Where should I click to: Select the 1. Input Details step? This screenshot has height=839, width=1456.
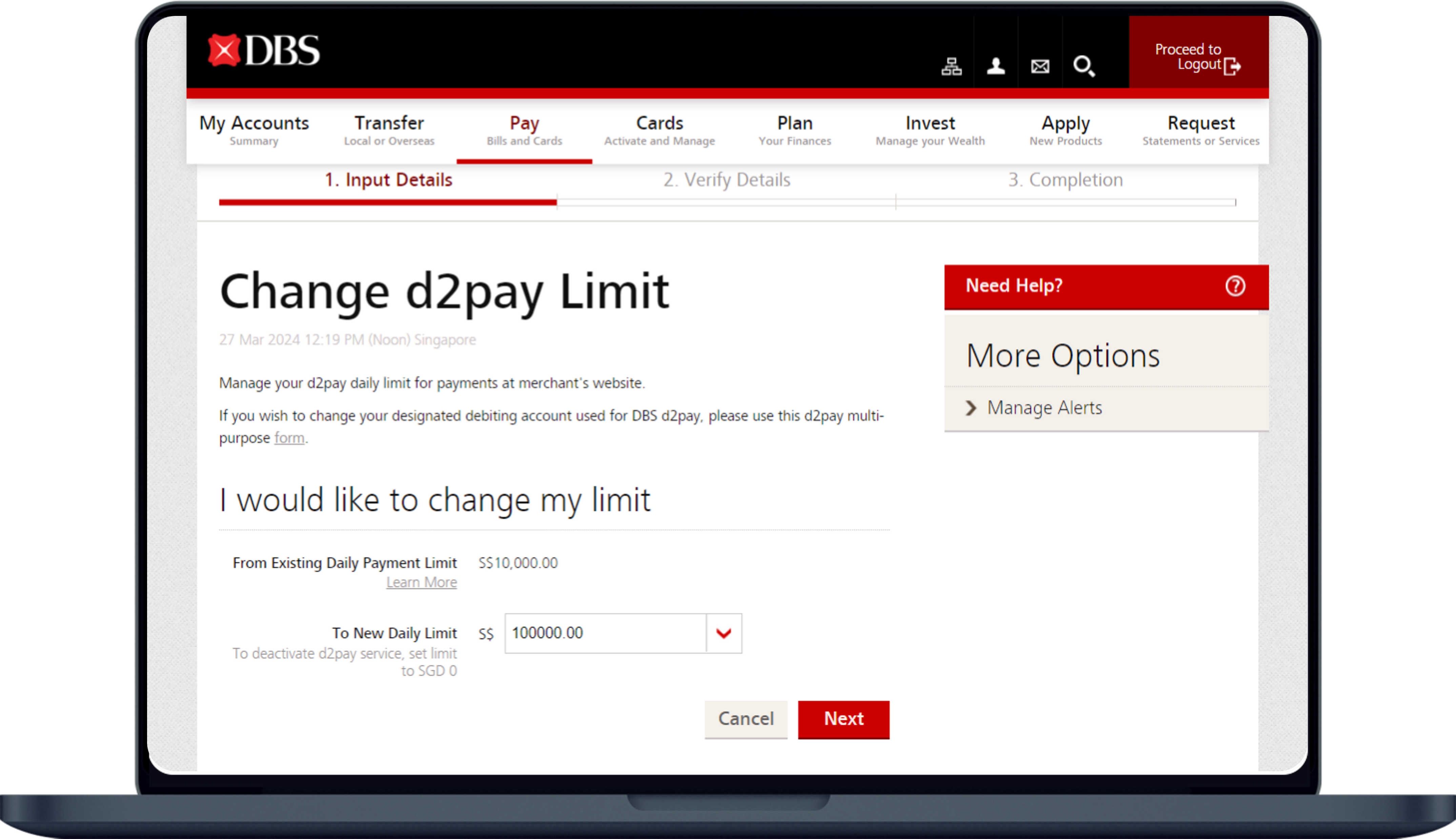(388, 180)
